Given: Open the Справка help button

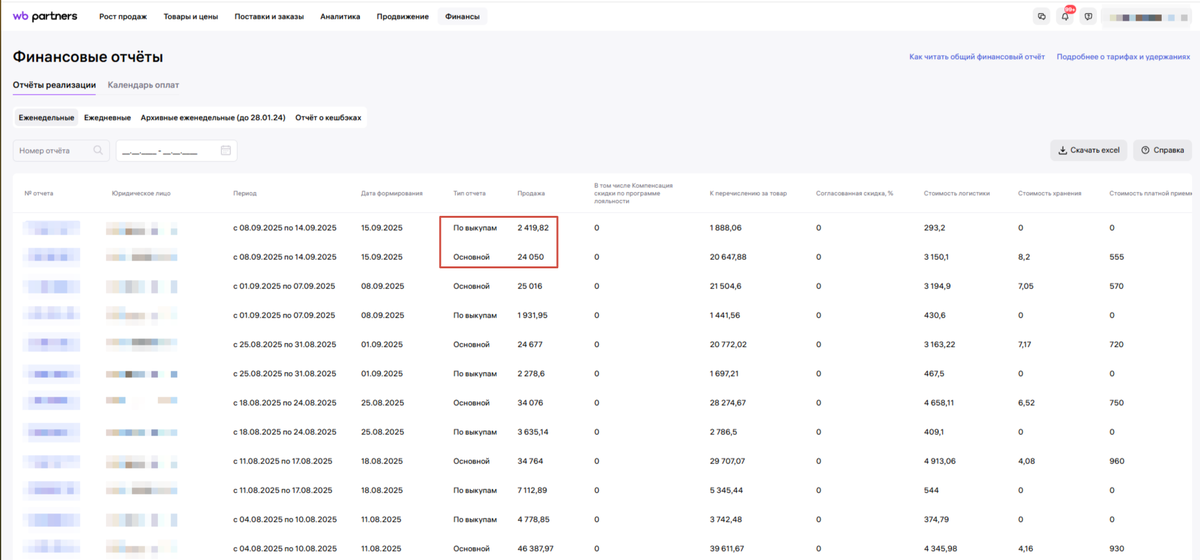Looking at the screenshot, I should point(1162,150).
